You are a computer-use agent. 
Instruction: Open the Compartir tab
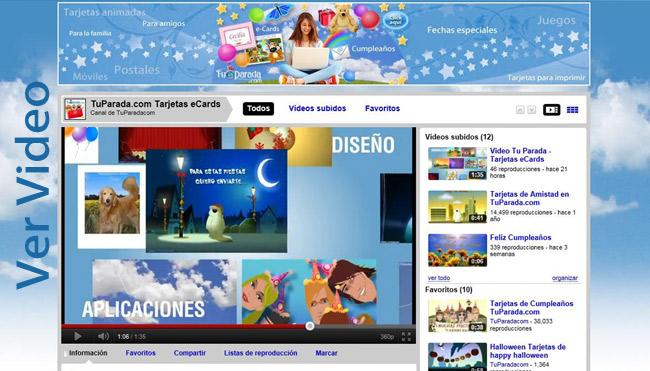[x=189, y=353]
